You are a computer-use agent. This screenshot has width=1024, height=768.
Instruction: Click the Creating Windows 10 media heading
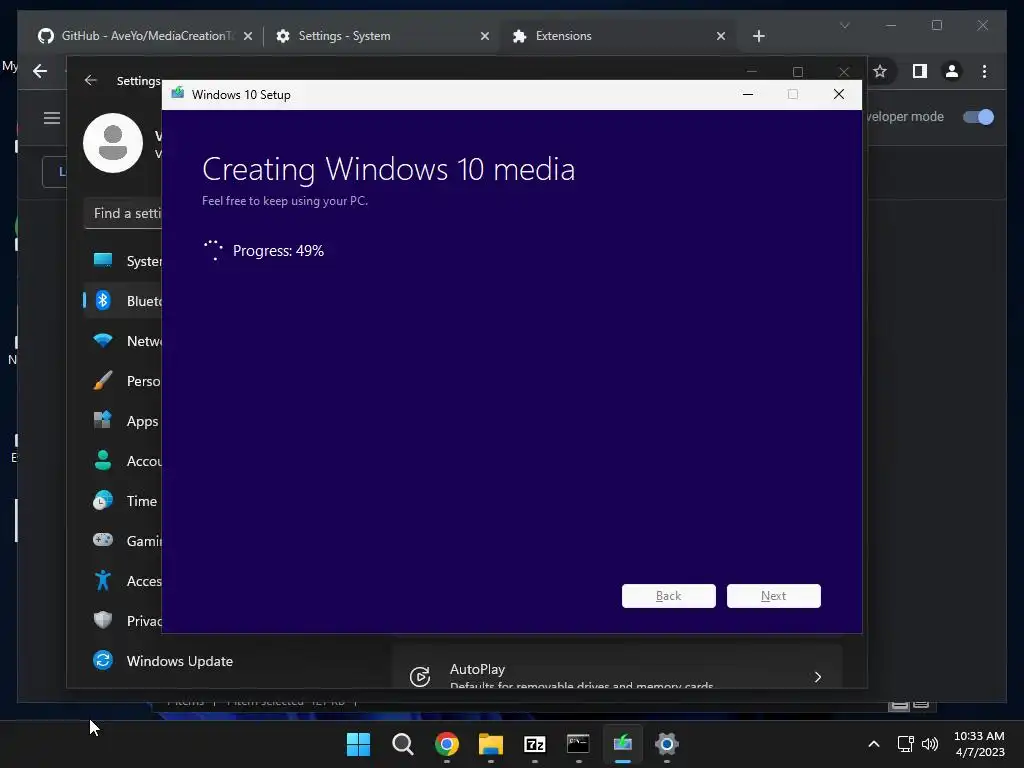point(389,170)
